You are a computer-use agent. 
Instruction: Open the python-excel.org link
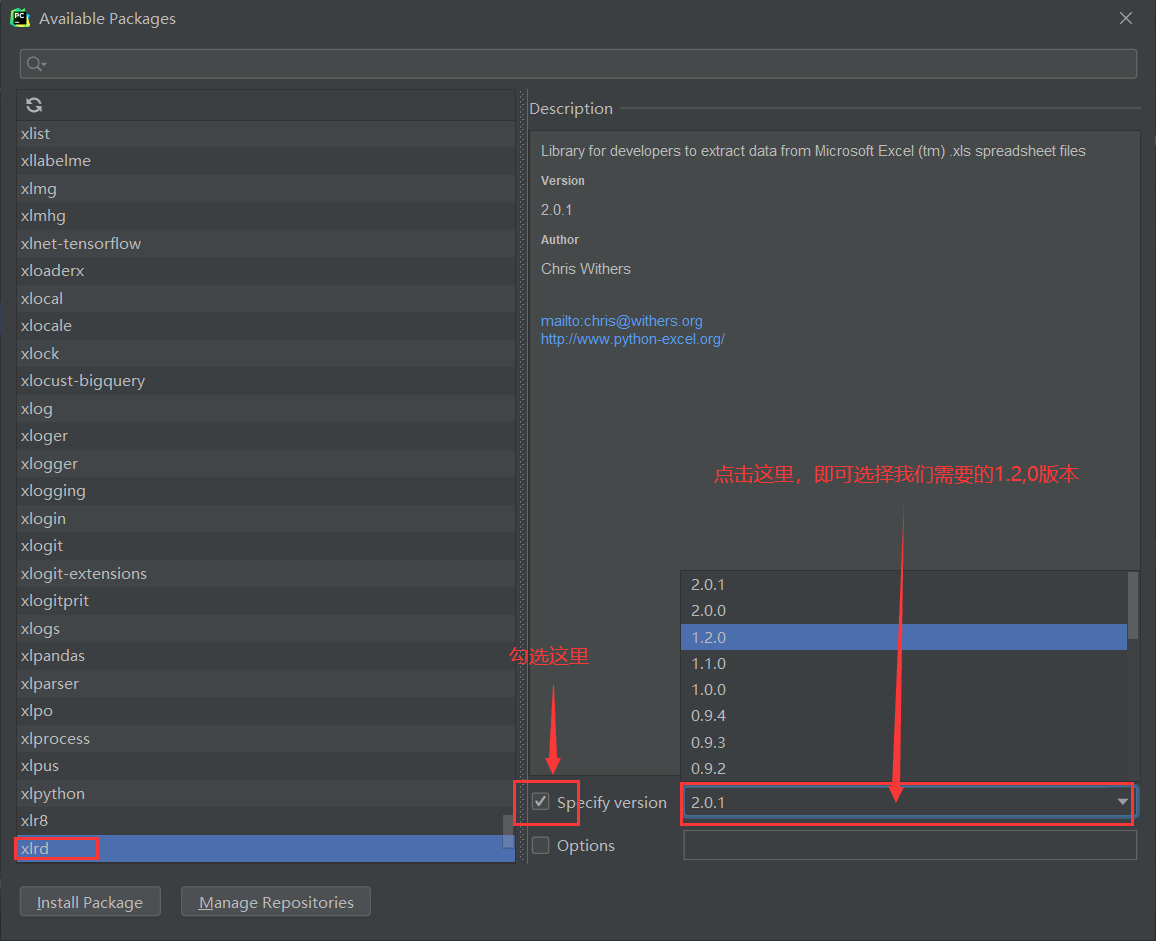coord(633,339)
